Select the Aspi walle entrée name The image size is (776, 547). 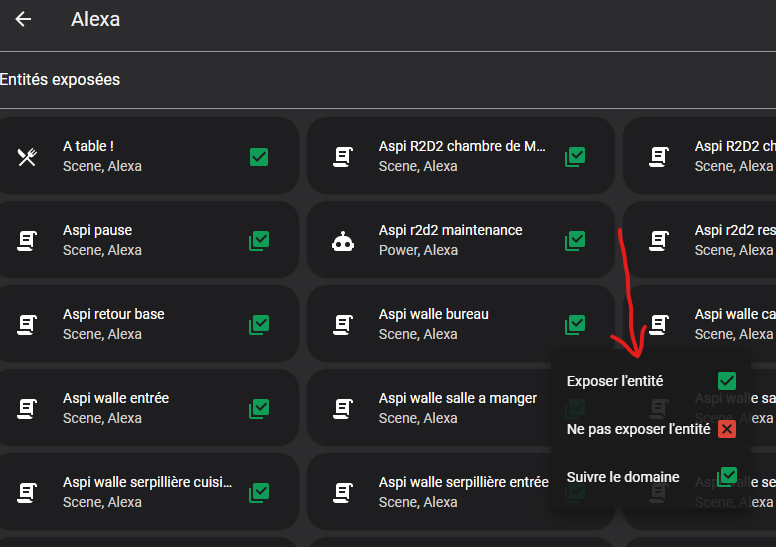116,398
